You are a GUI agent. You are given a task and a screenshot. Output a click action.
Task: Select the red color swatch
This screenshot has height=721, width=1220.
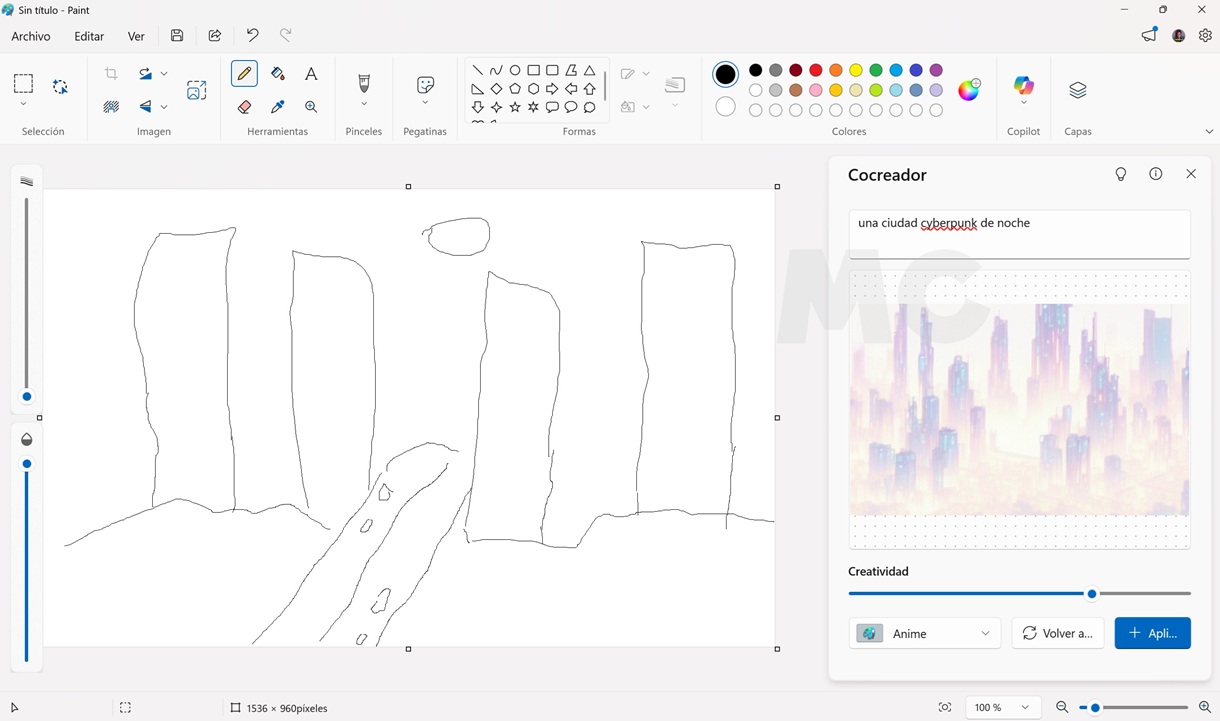816,70
